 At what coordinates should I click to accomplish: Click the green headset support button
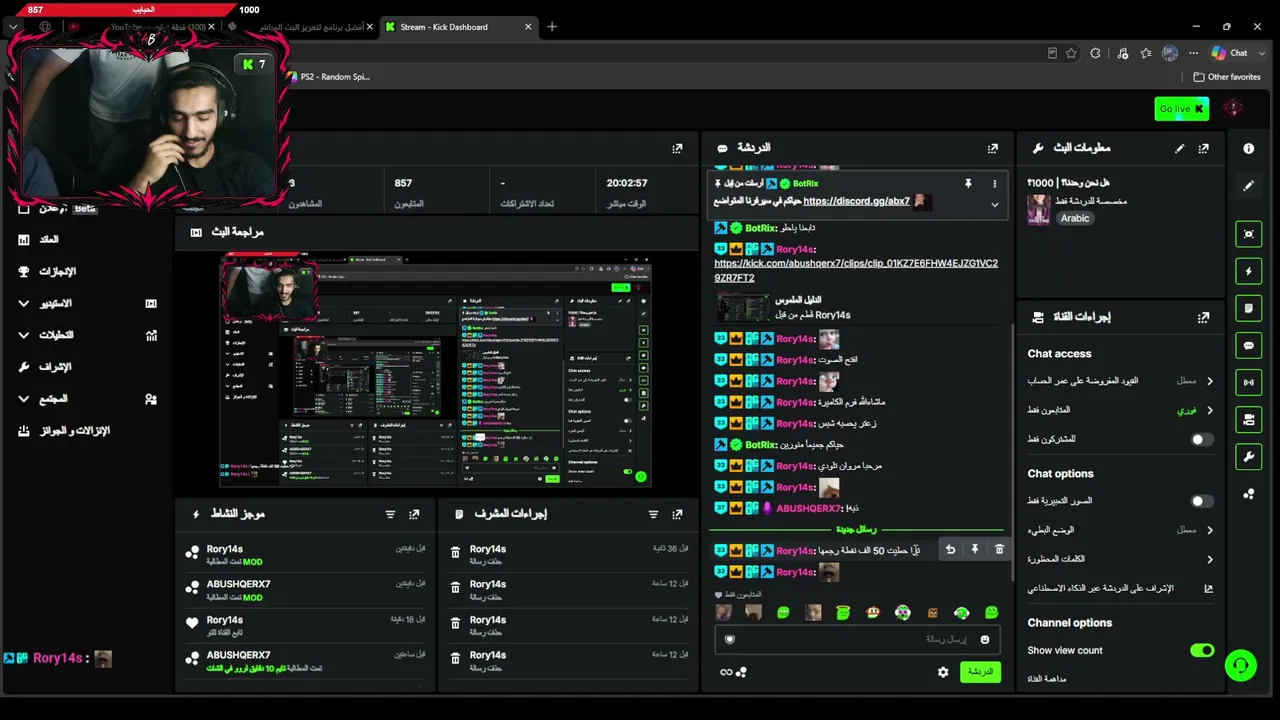1241,665
